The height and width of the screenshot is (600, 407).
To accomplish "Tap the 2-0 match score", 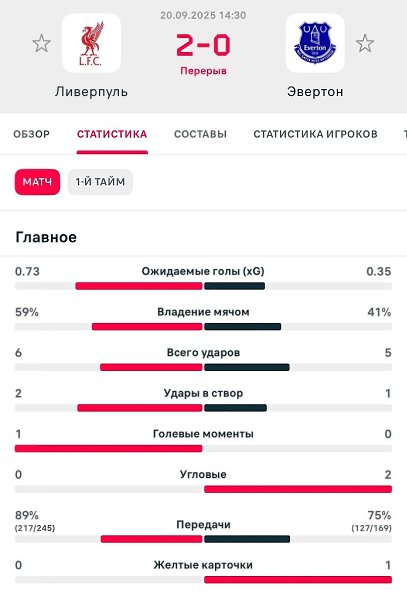I will coord(203,45).
